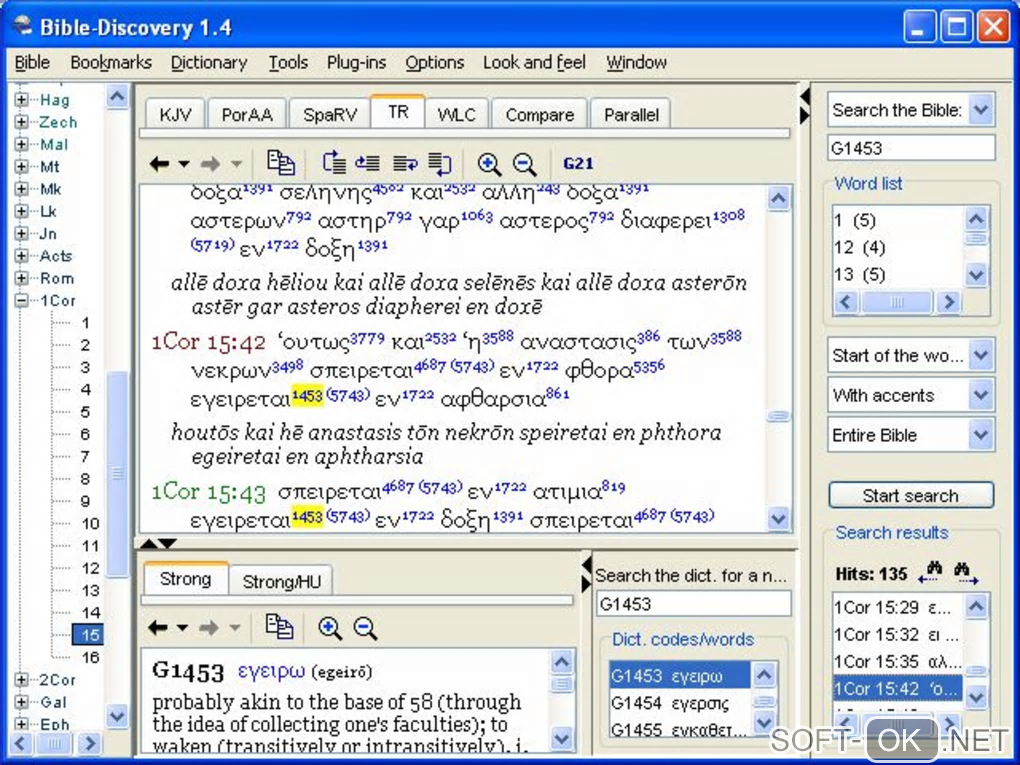The height and width of the screenshot is (765, 1020).
Task: Click the third verse layout icon
Action: [405, 163]
